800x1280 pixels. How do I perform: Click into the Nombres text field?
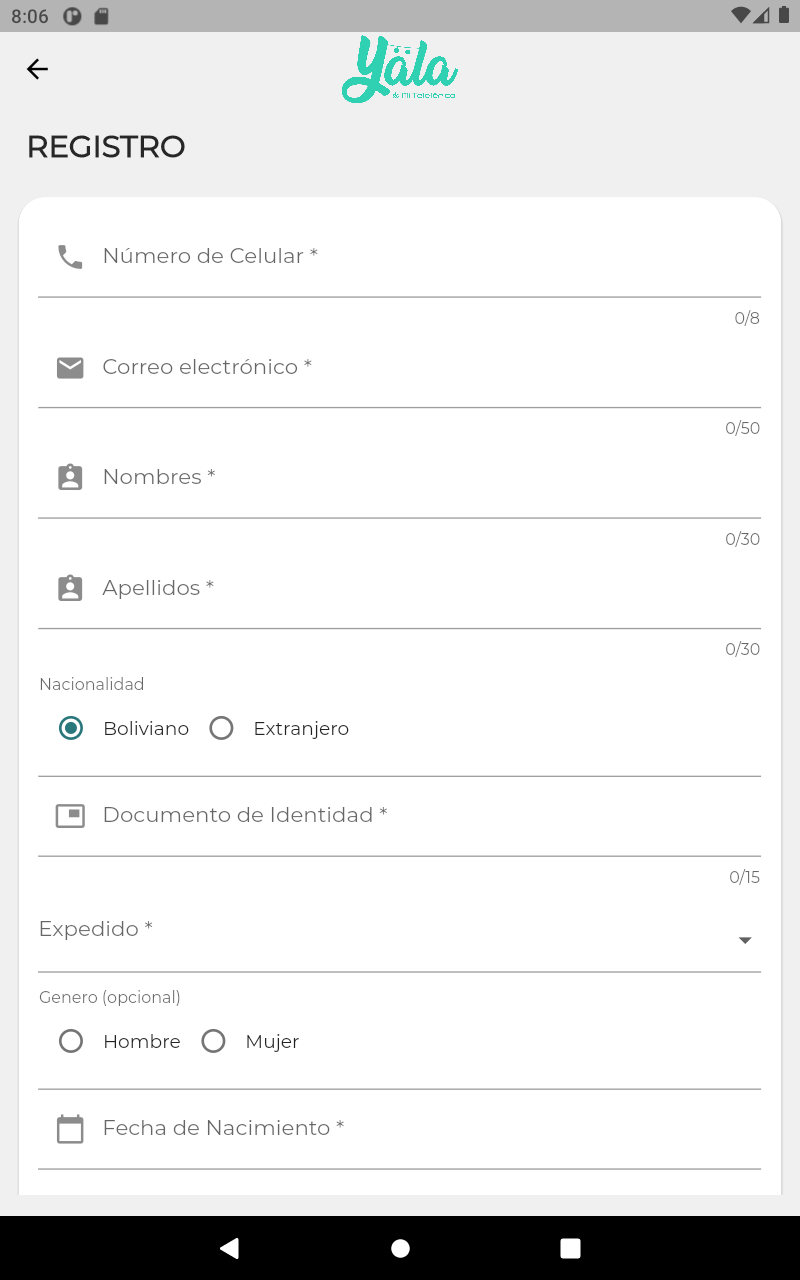point(399,478)
